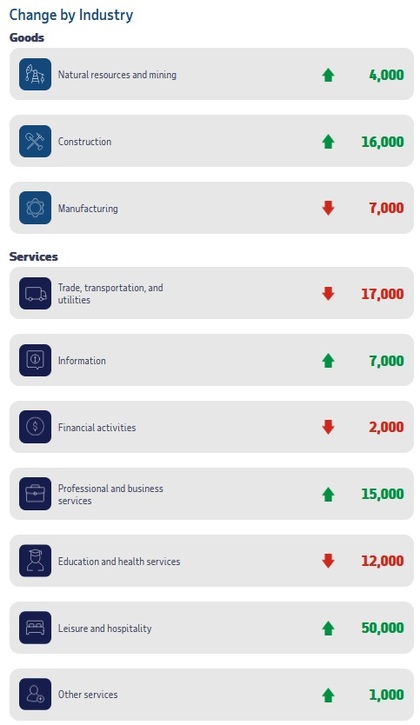Click the Natural resources and mining oil rig icon
The image size is (420, 725).
35,74
